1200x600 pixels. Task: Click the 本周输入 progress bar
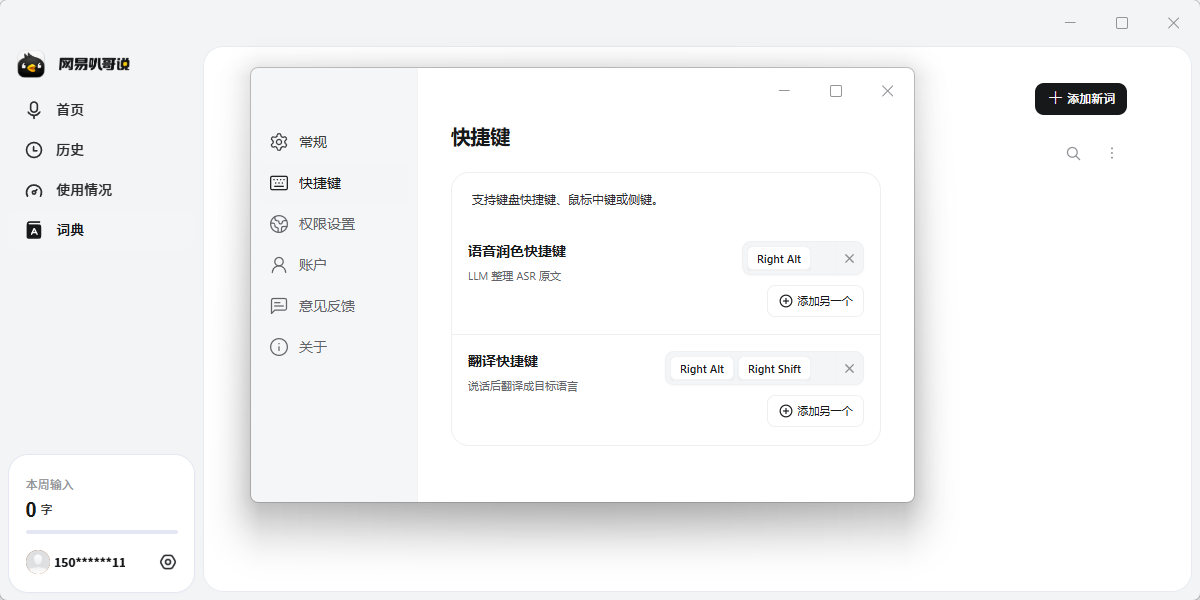102,532
